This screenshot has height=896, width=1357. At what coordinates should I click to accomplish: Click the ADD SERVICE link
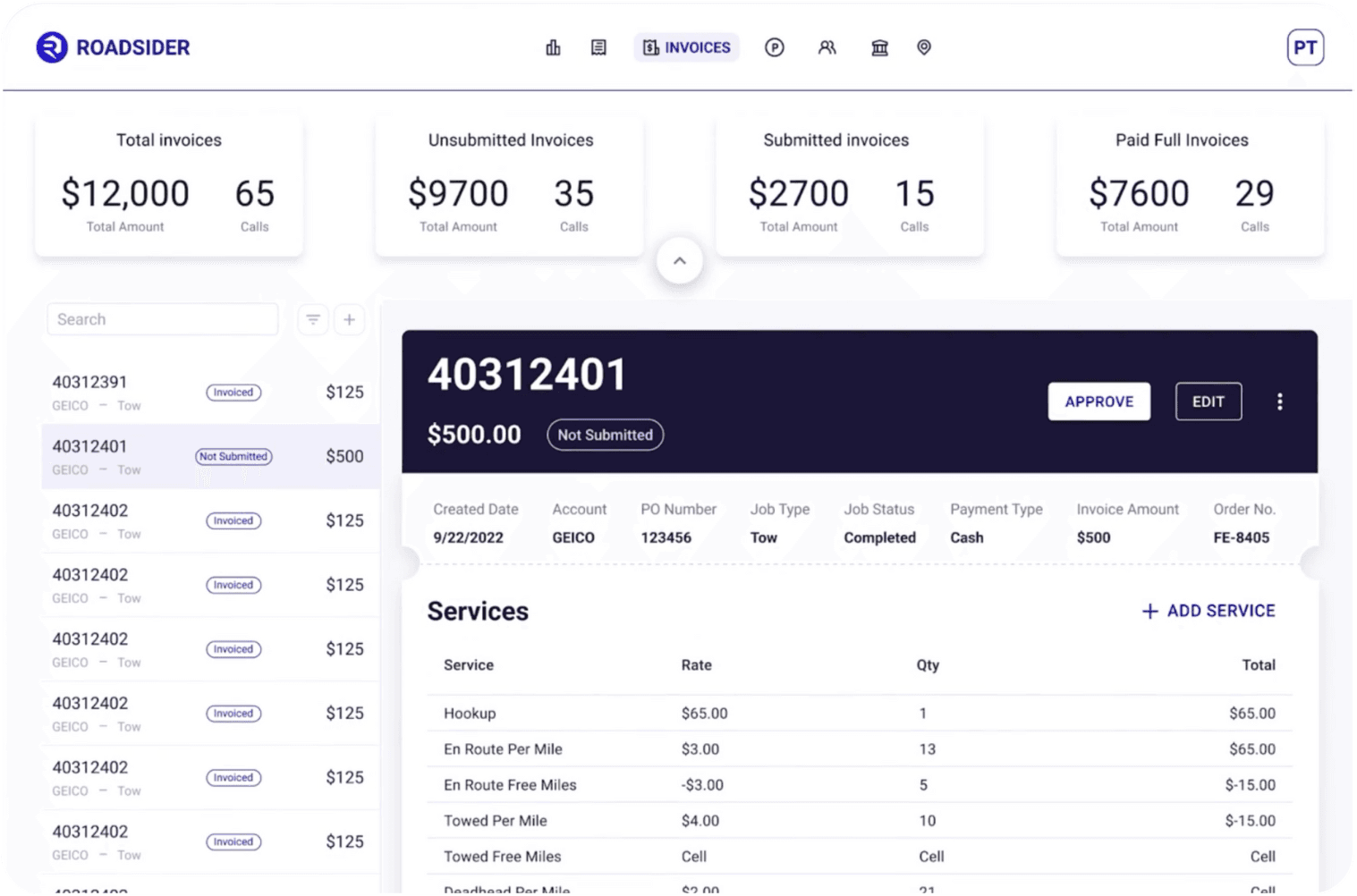click(1208, 611)
